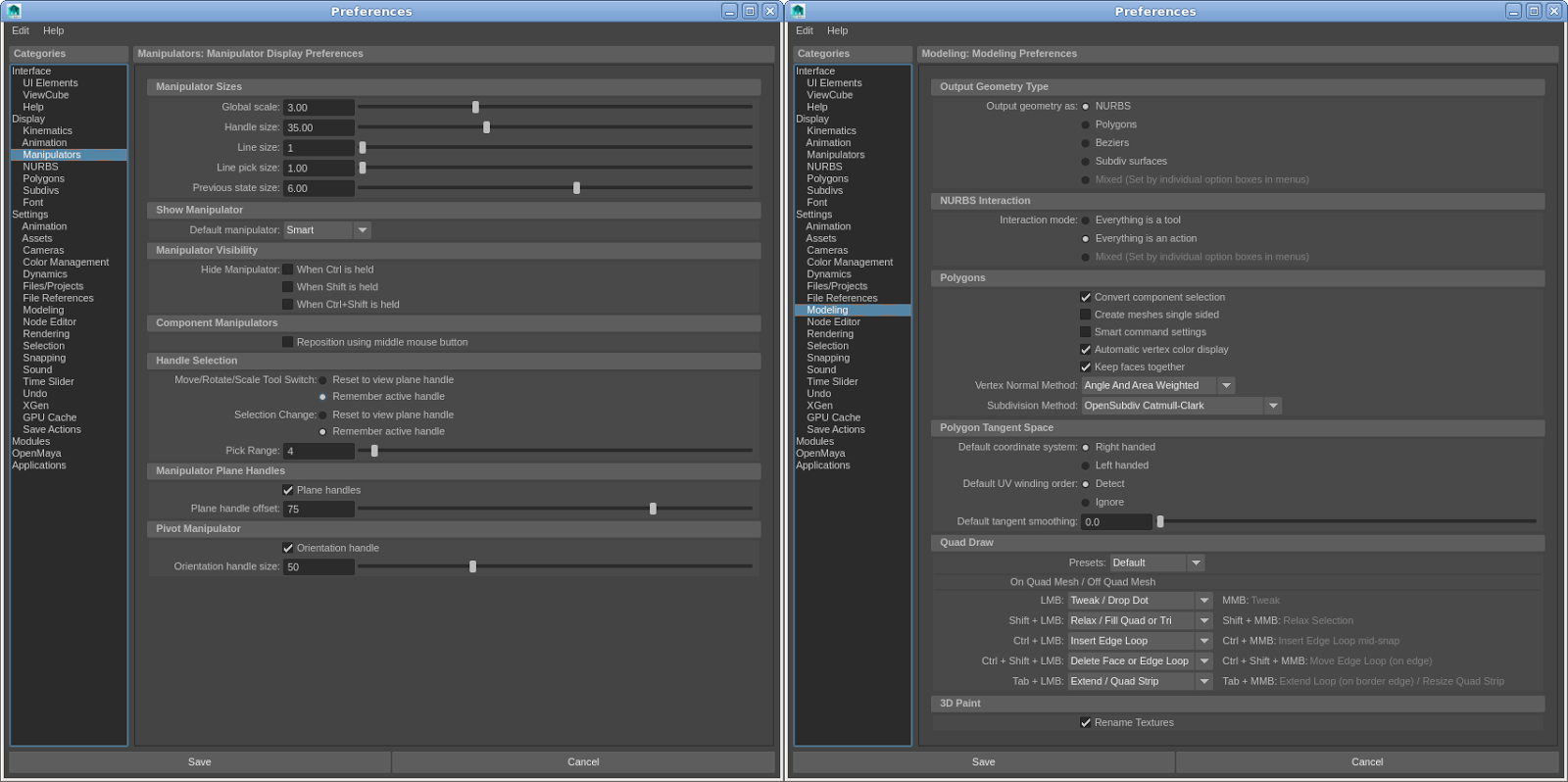Screen dimensions: 1568x782
Task: Select Node Editor category in right window
Action: (834, 321)
